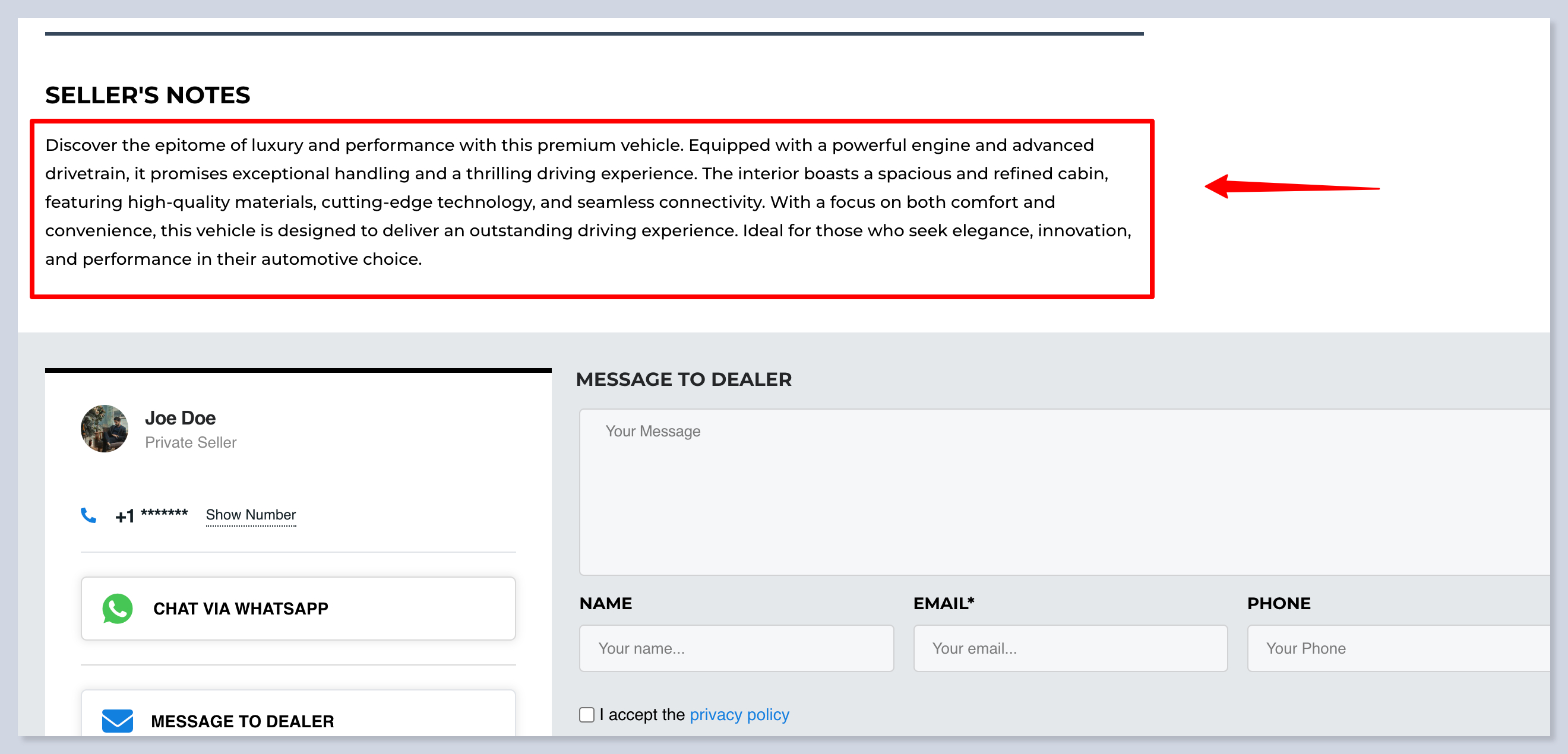
Task: Click the Message to Dealer form heading
Action: [683, 380]
